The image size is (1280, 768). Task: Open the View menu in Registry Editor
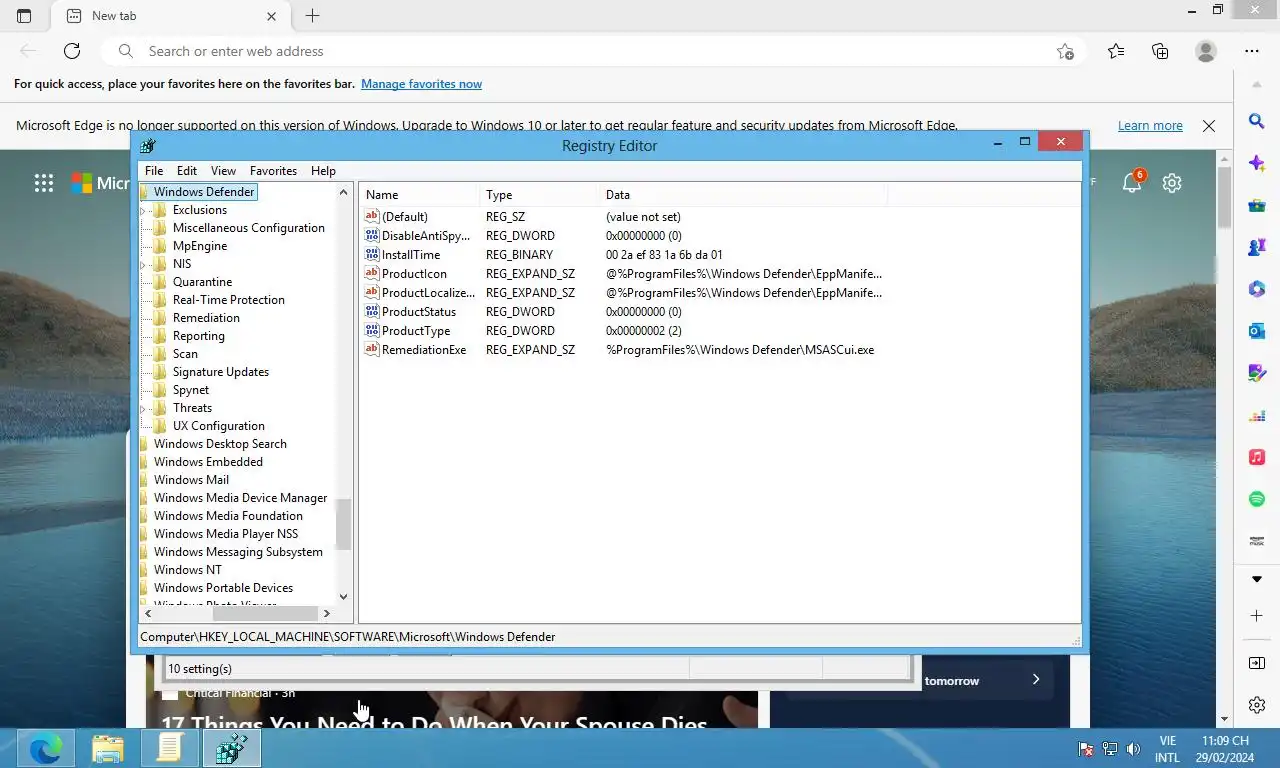tap(223, 171)
